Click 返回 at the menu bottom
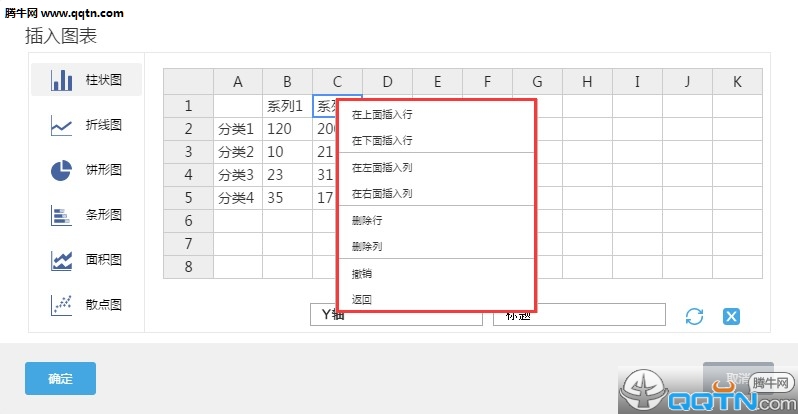The height and width of the screenshot is (414, 798). point(362,299)
